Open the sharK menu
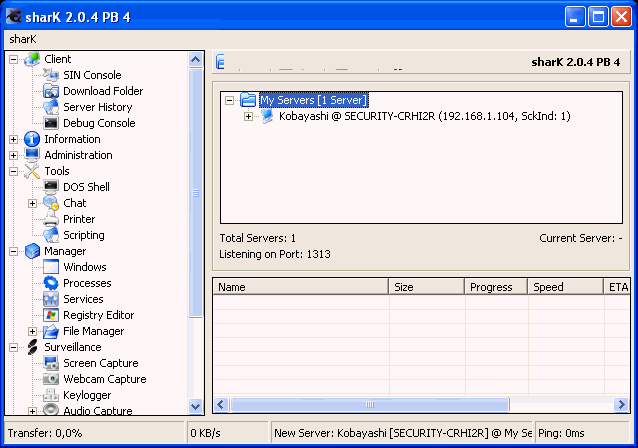This screenshot has height=448, width=638. tap(23, 38)
